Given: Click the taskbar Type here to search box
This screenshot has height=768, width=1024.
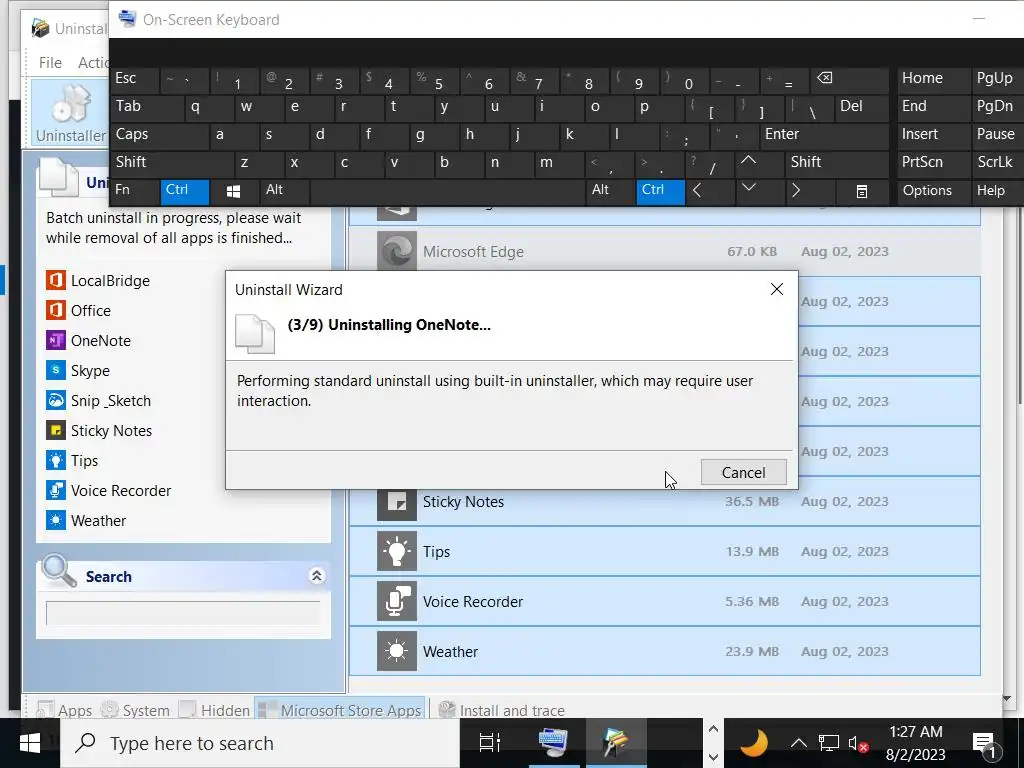Looking at the screenshot, I should click(260, 743).
